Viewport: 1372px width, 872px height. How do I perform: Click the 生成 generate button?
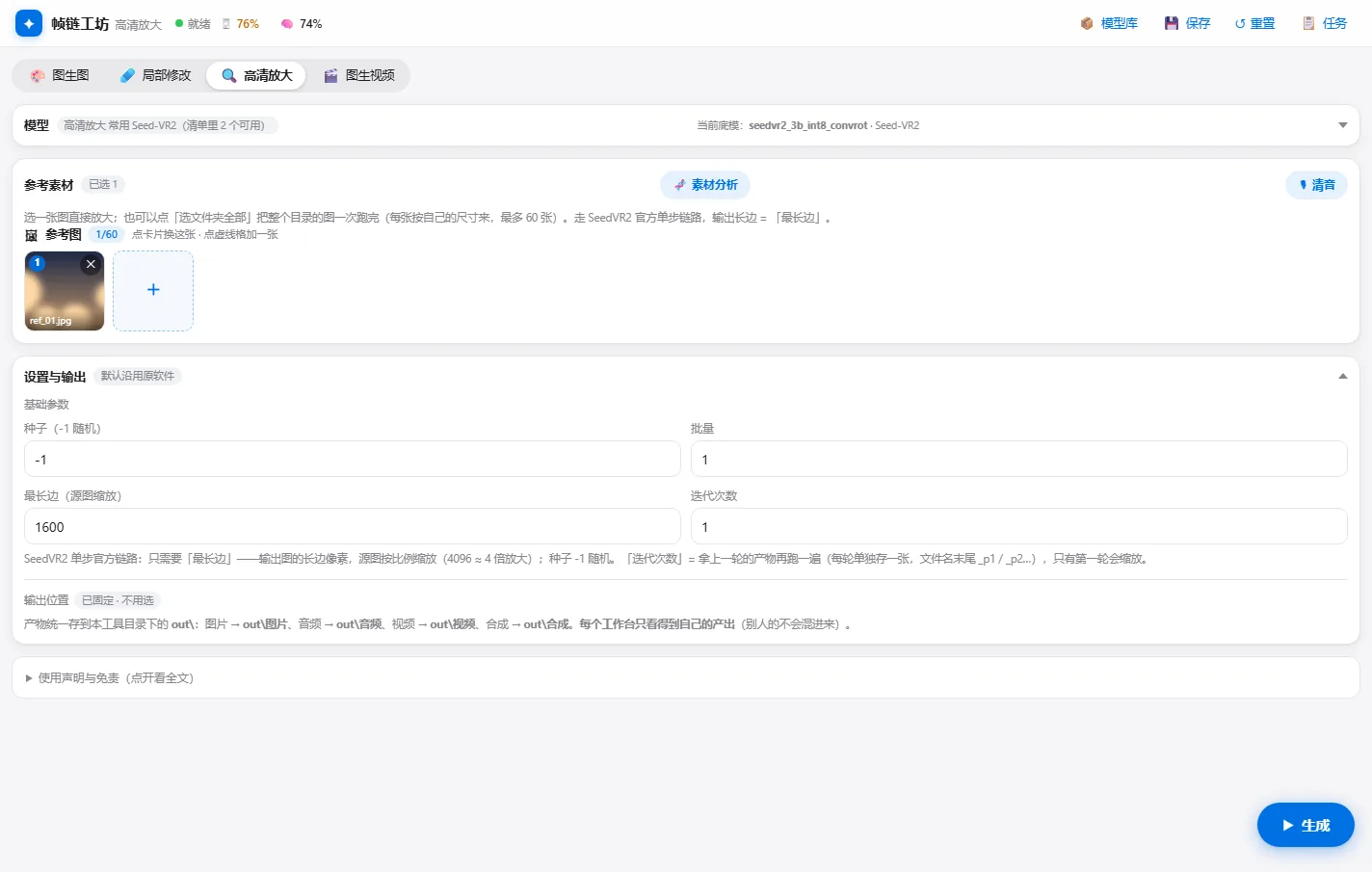pyautogui.click(x=1306, y=826)
